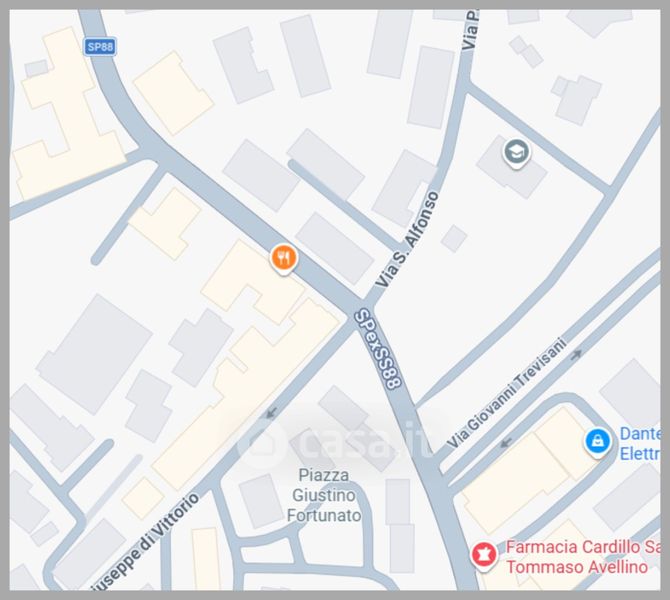Click the orange restaurant marker icon
The image size is (670, 600).
[283, 258]
